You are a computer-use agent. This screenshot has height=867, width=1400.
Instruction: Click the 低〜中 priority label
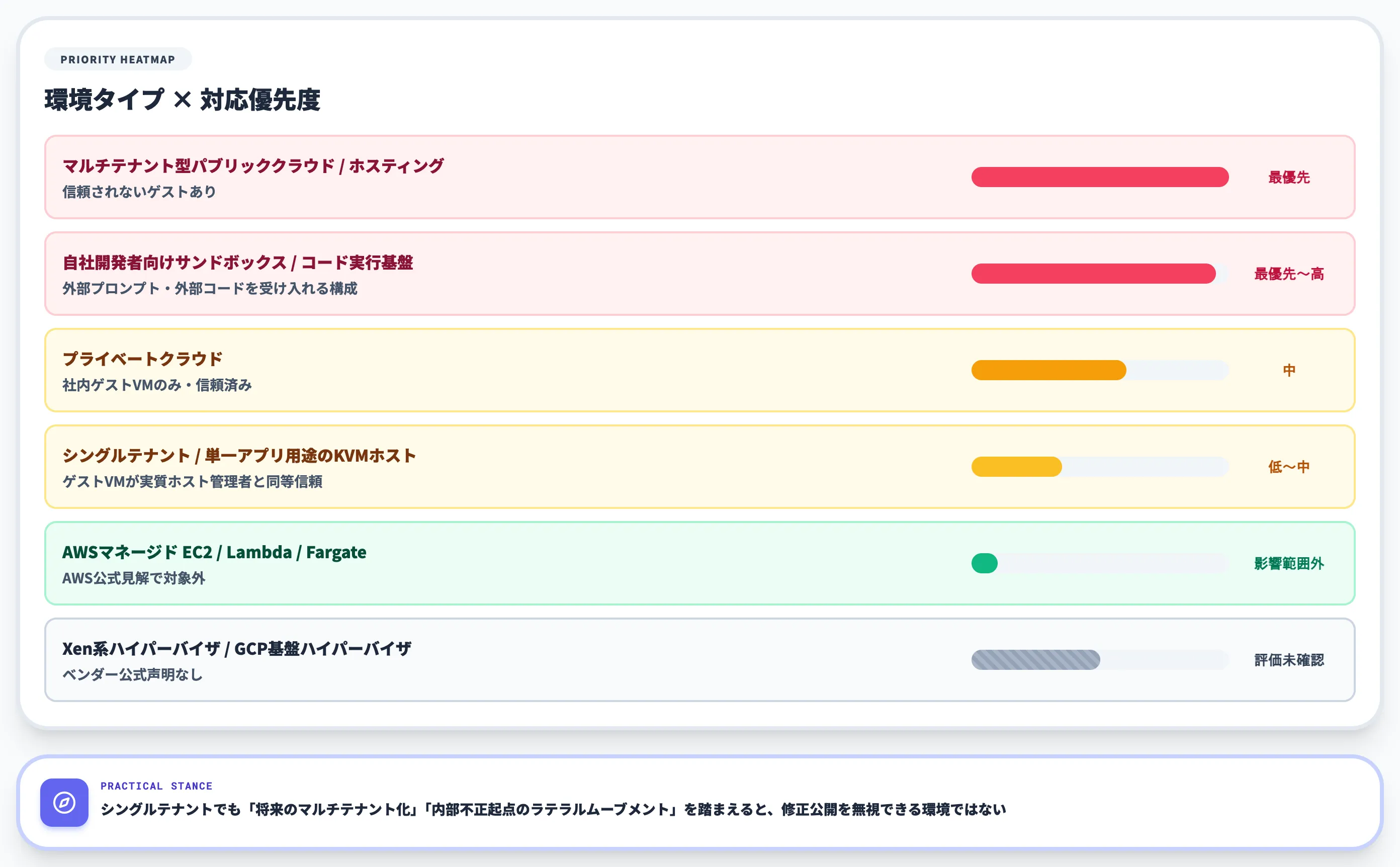pyautogui.click(x=1289, y=467)
